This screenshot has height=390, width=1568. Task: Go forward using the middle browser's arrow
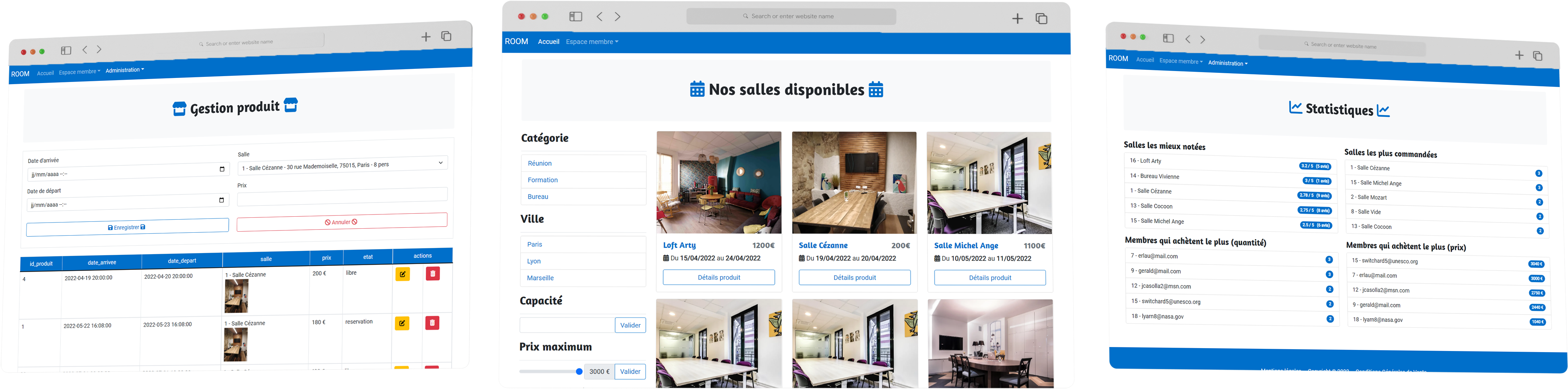click(617, 16)
